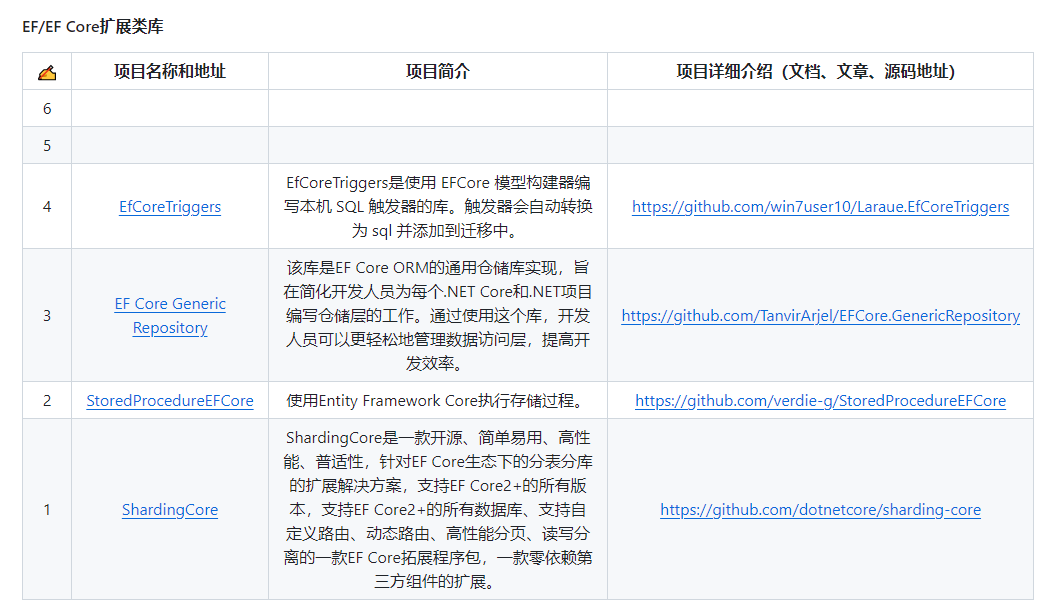Open the ShardingCore project link
The width and height of the screenshot is (1047, 609).
[169, 509]
